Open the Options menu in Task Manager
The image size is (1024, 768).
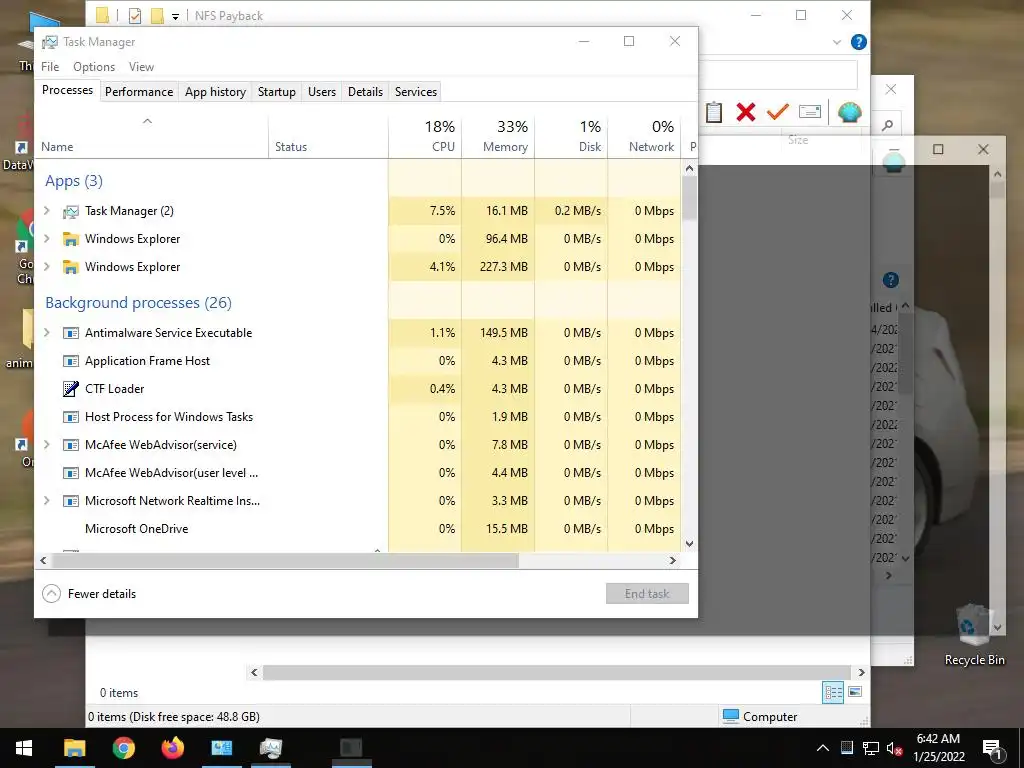(94, 67)
